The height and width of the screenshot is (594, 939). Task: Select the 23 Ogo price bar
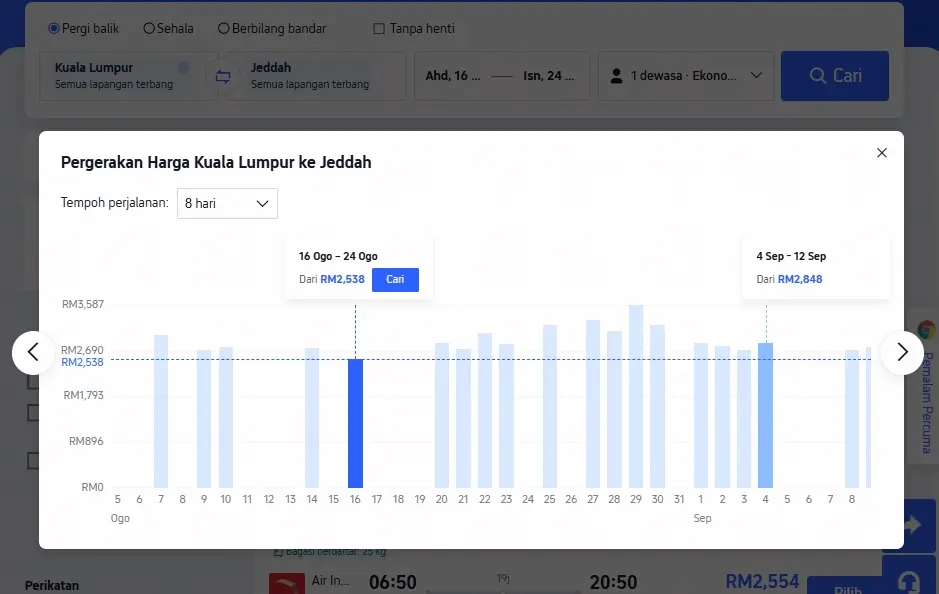pyautogui.click(x=507, y=416)
